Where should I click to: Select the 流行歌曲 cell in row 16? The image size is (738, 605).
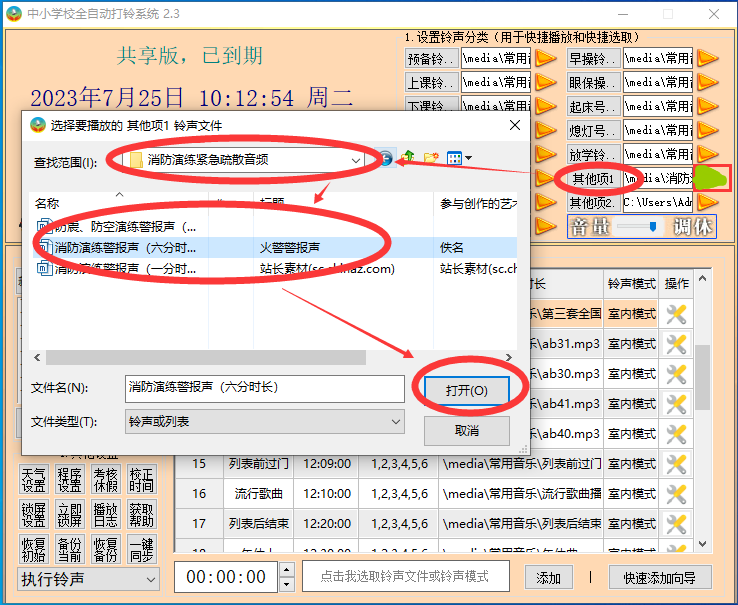tap(258, 494)
